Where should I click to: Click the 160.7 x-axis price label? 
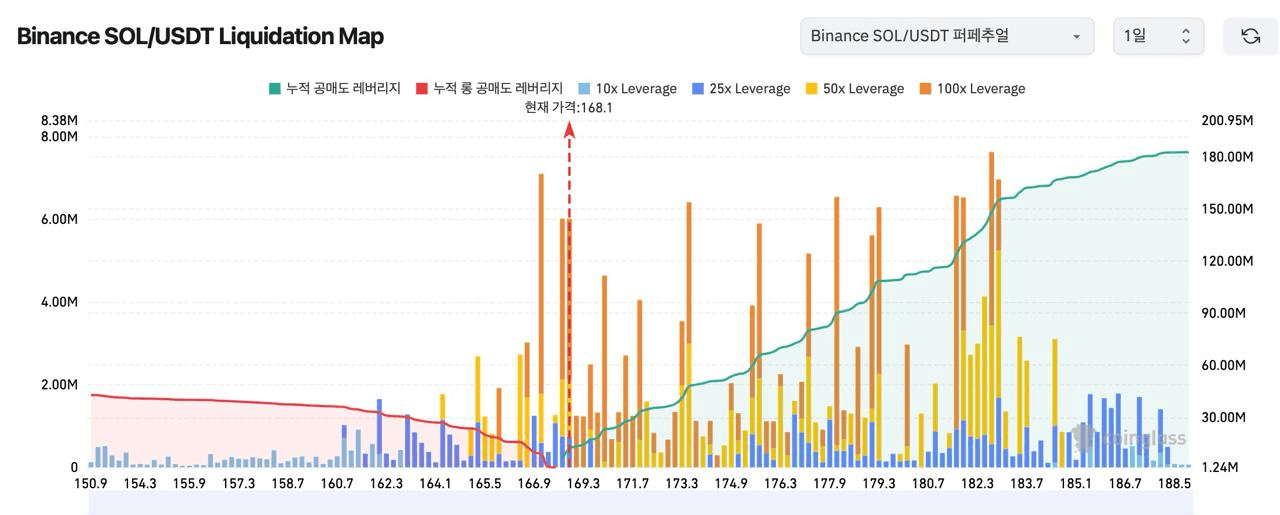[x=337, y=483]
